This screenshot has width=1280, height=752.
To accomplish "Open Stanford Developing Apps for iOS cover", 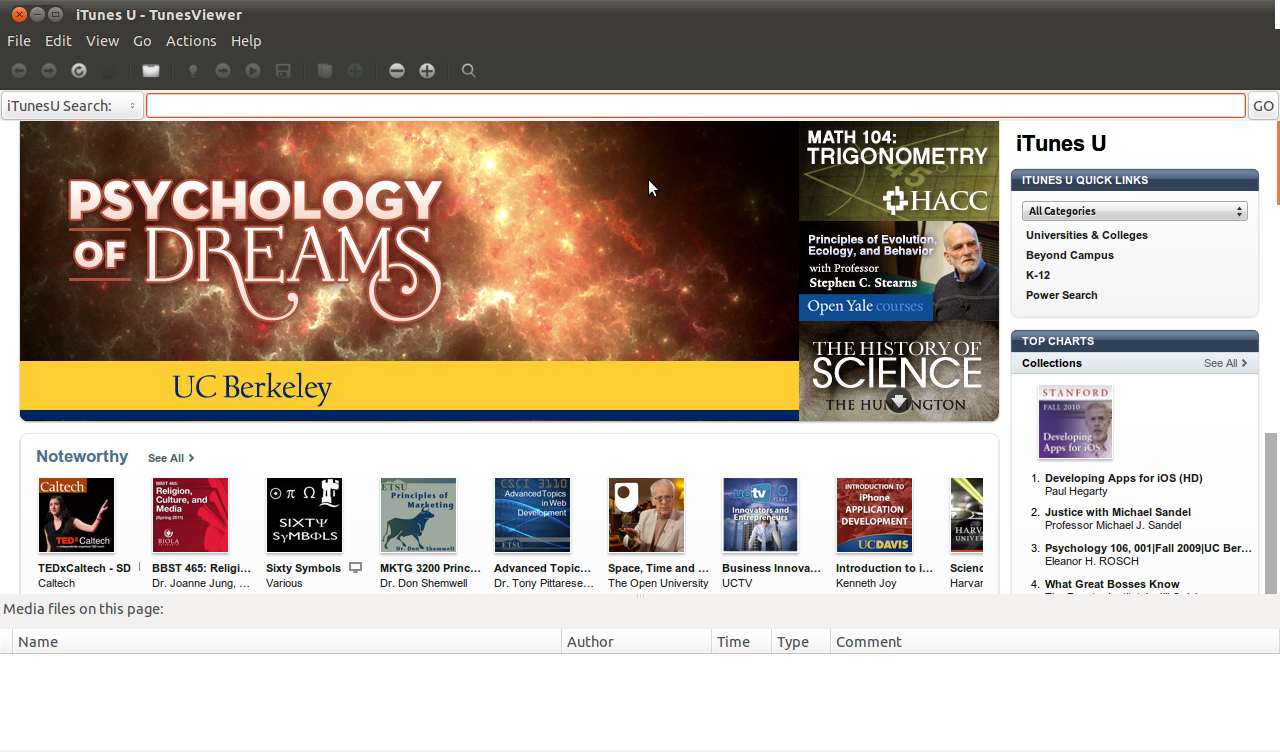I will (x=1075, y=422).
